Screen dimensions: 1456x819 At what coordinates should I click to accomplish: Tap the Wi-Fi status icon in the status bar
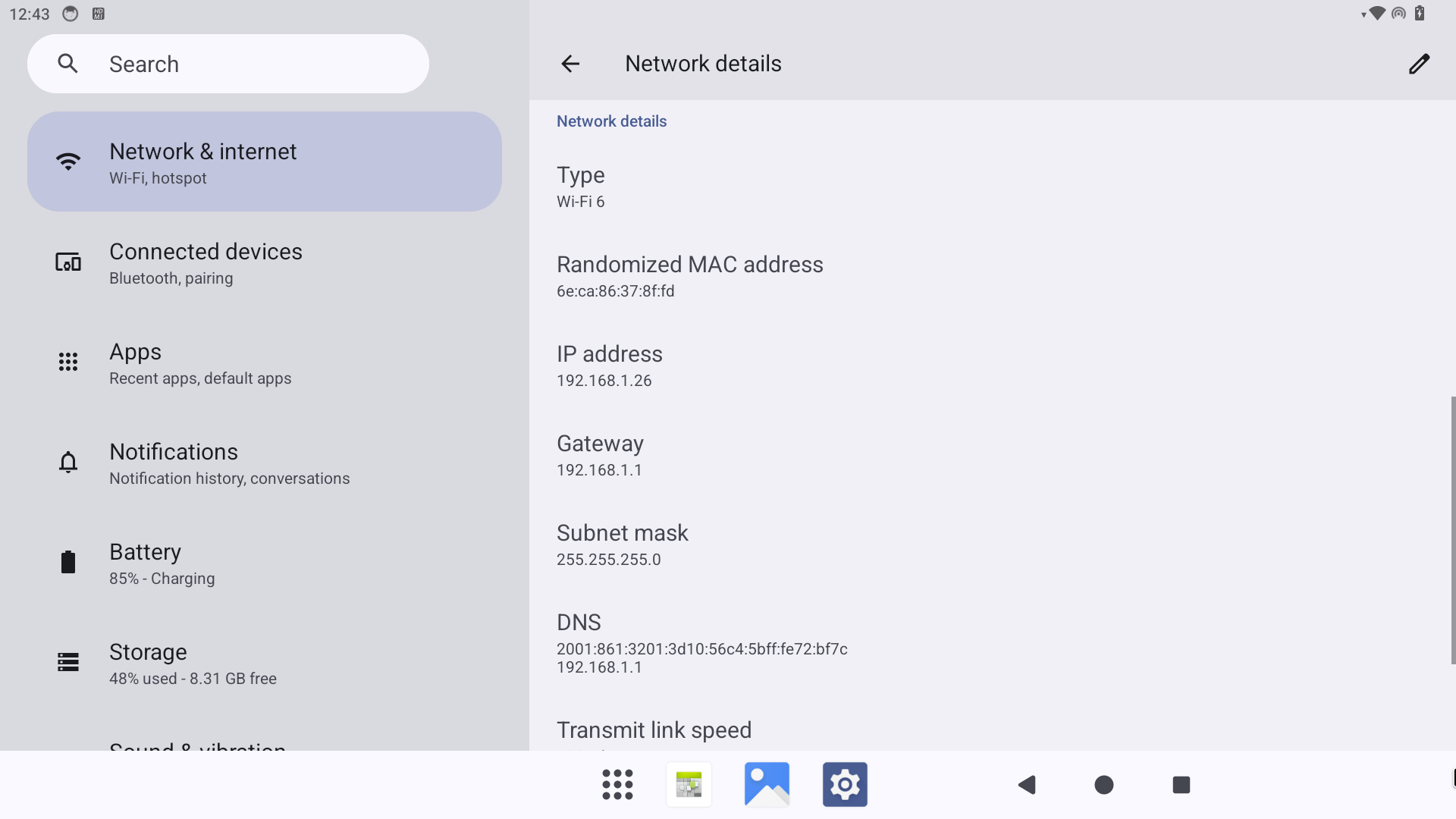point(1375,13)
